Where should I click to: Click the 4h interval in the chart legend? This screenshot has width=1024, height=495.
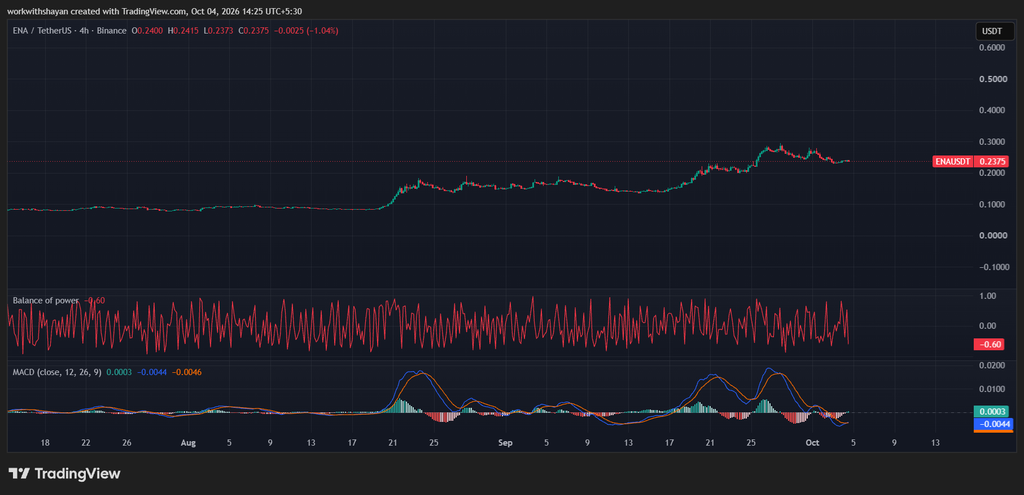click(84, 30)
